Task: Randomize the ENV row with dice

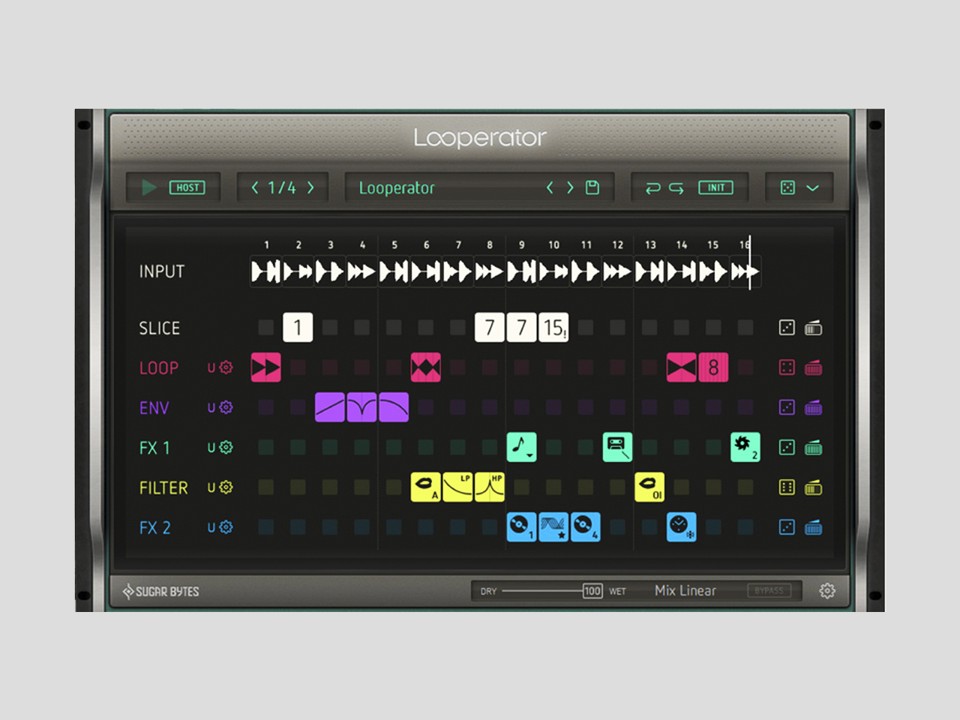Action: tap(787, 407)
